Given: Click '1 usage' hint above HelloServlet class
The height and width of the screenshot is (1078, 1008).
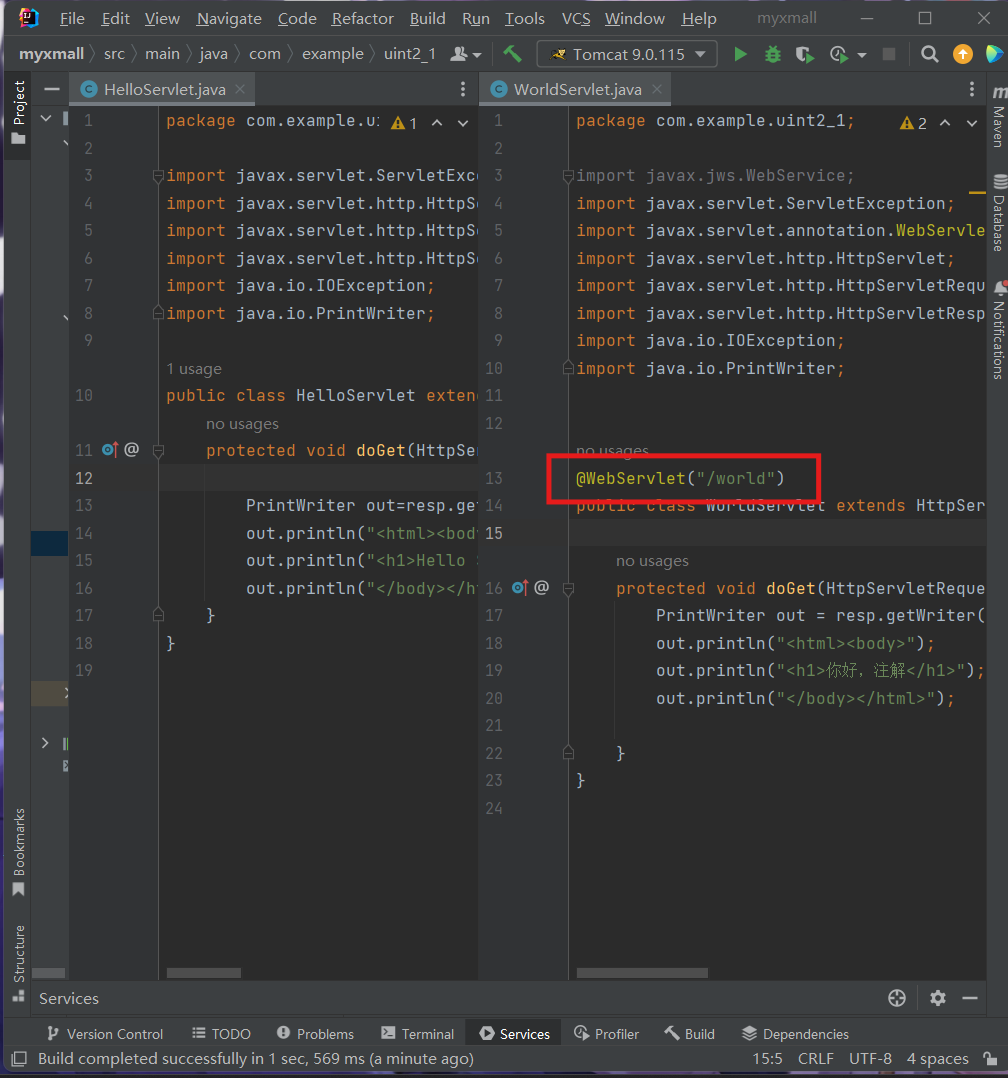Looking at the screenshot, I should click(x=194, y=368).
